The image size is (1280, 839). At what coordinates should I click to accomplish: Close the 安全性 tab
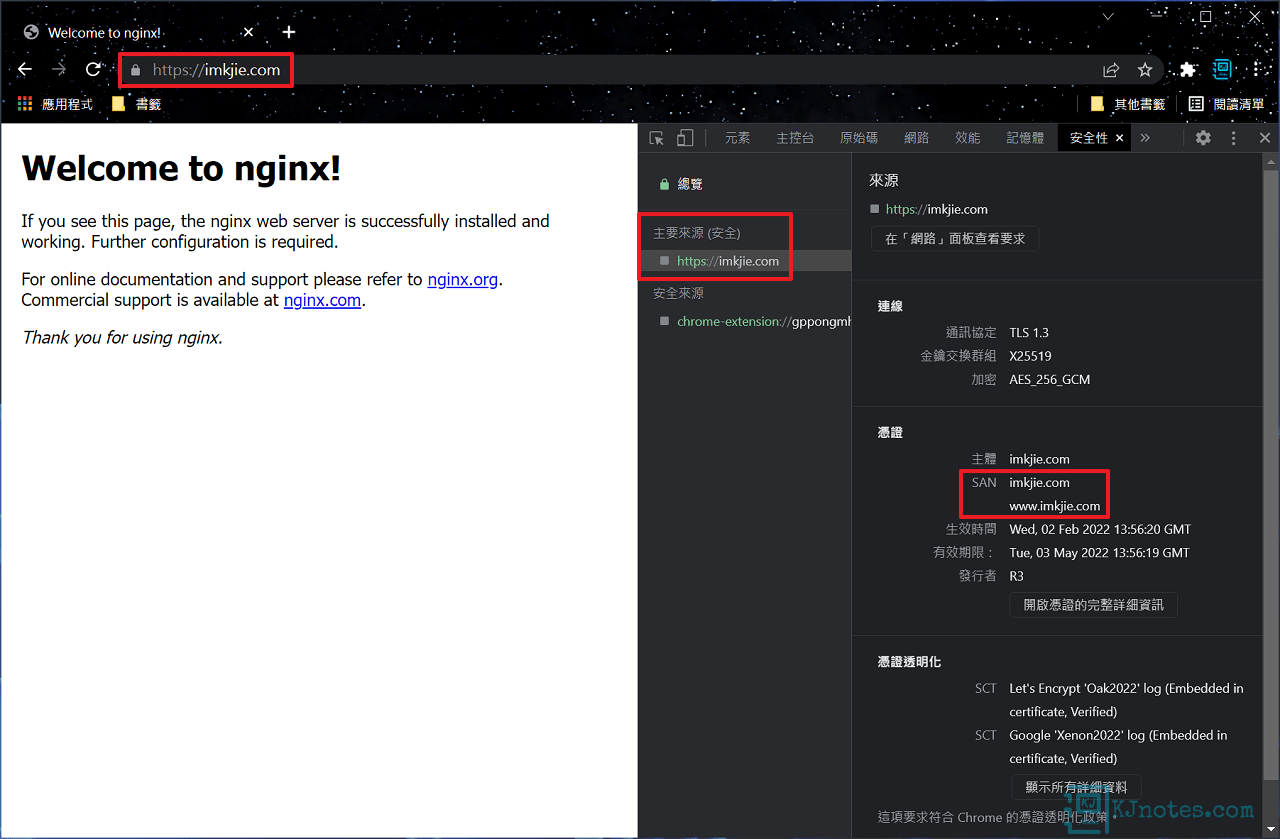(1119, 138)
